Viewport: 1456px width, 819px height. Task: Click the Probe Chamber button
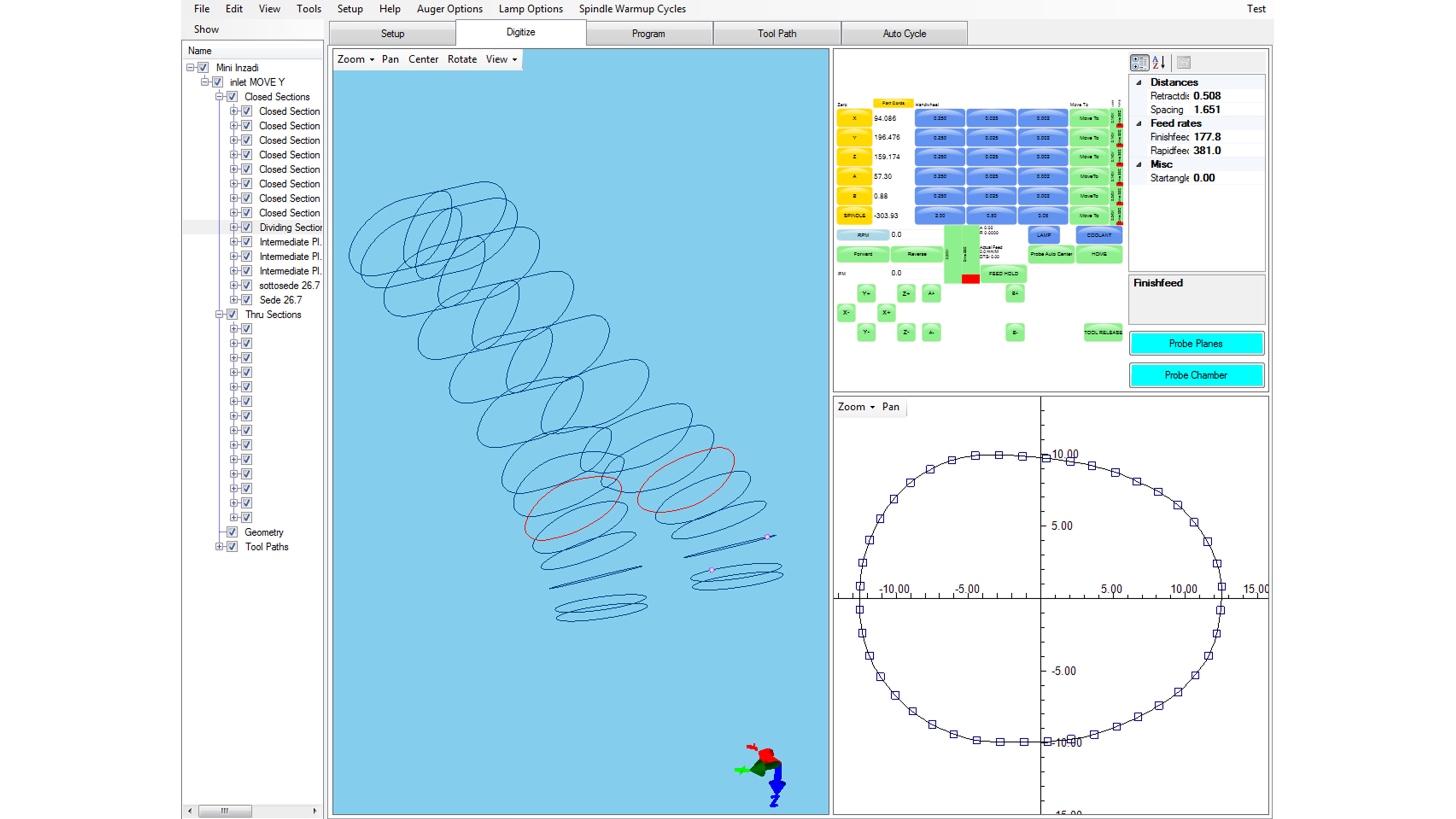coord(1195,375)
